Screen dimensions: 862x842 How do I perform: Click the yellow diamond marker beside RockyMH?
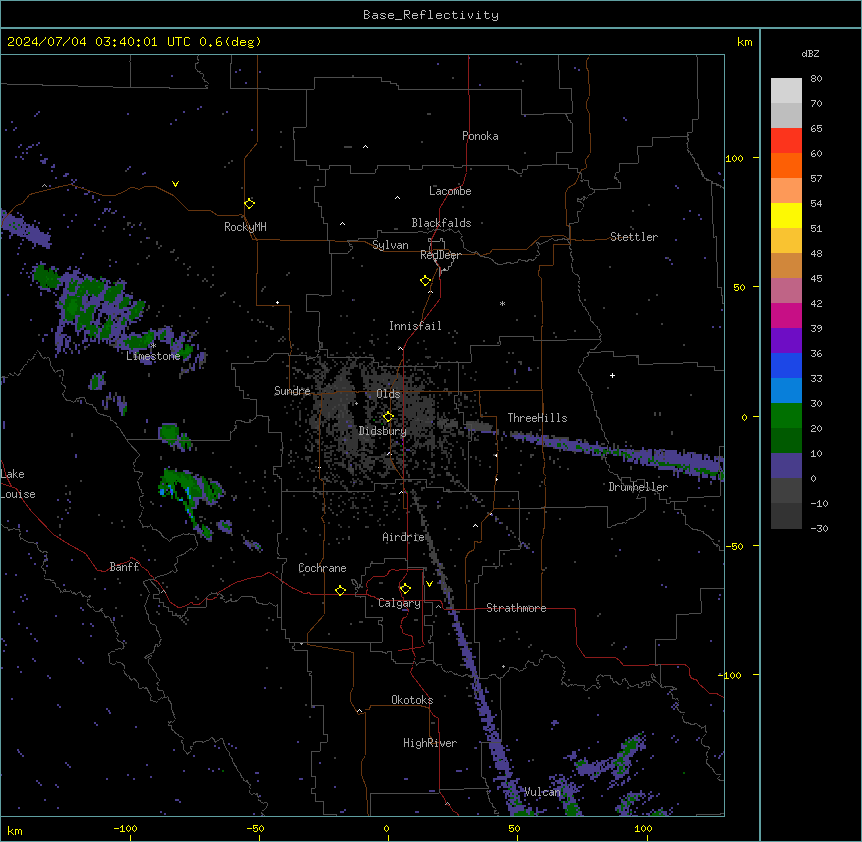tap(250, 203)
